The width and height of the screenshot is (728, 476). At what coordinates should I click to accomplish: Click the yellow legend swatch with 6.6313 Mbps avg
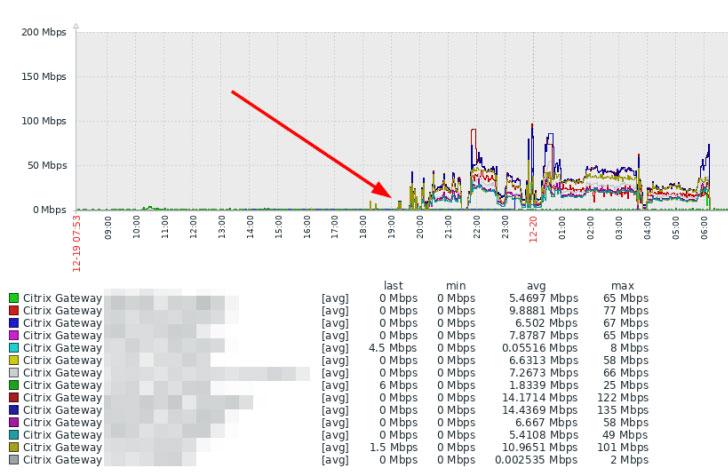[13, 360]
